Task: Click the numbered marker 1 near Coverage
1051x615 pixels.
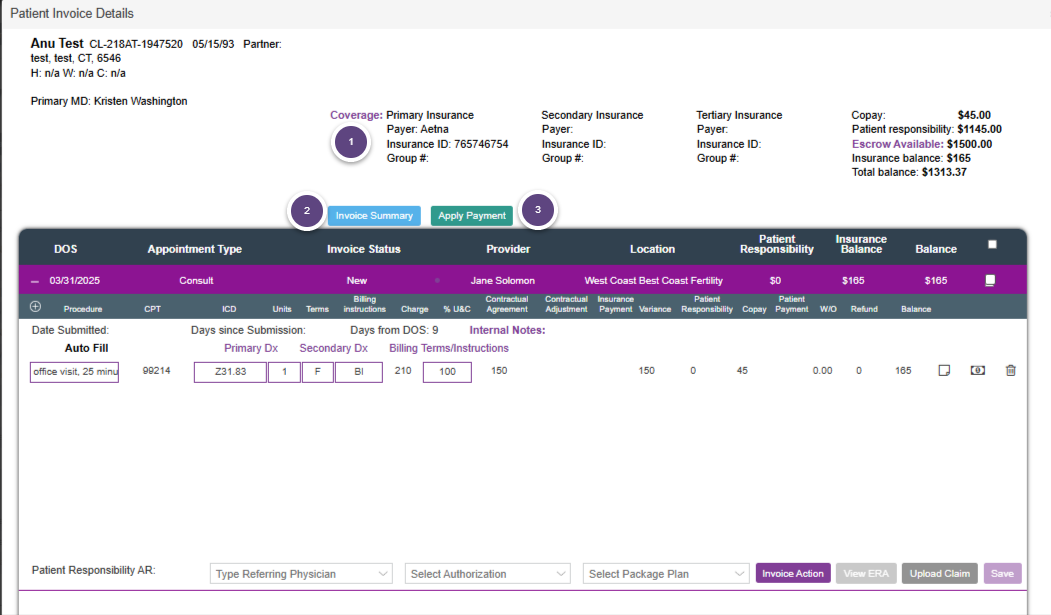Action: [350, 142]
